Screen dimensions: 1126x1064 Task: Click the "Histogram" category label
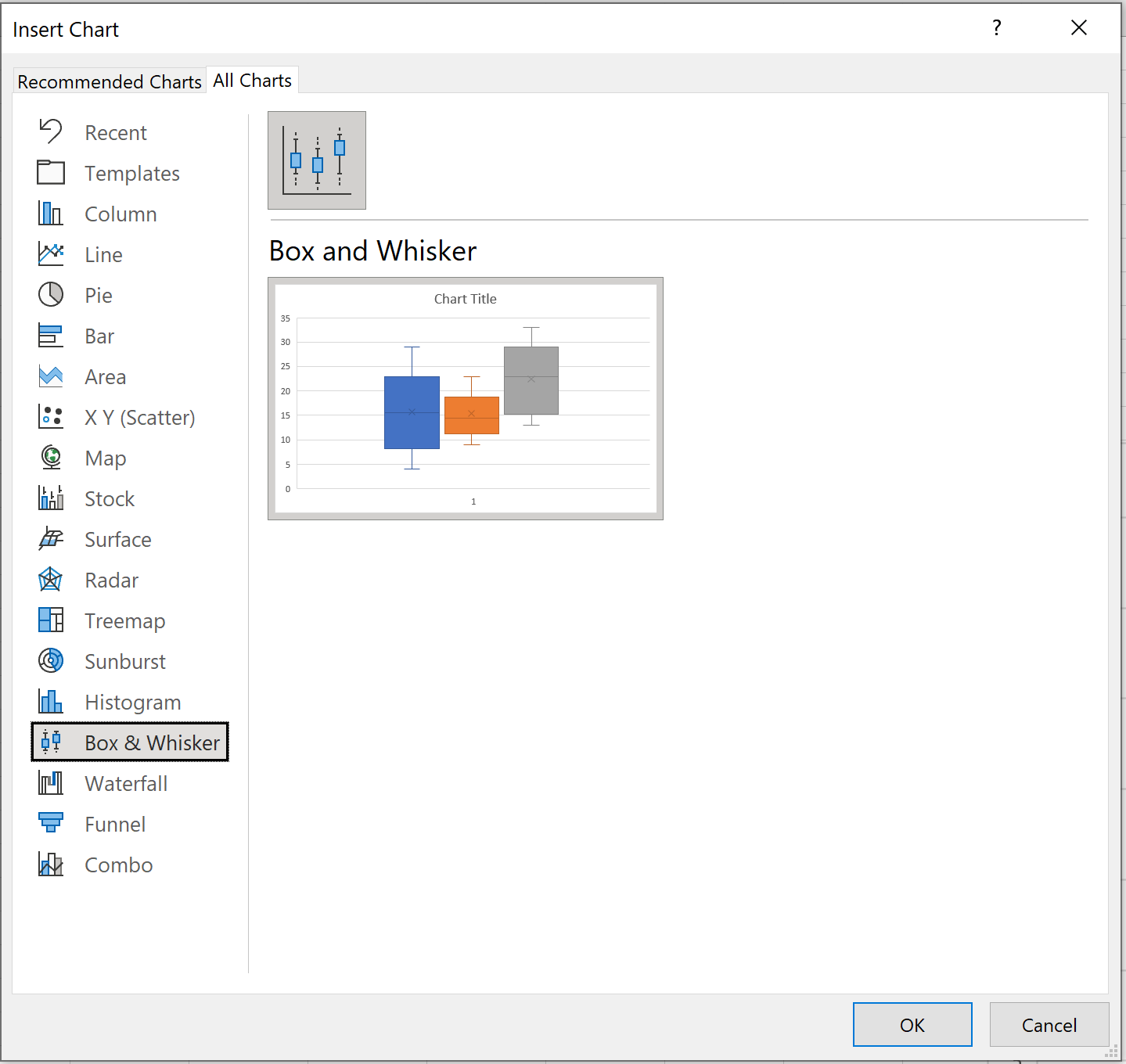[x=133, y=703]
